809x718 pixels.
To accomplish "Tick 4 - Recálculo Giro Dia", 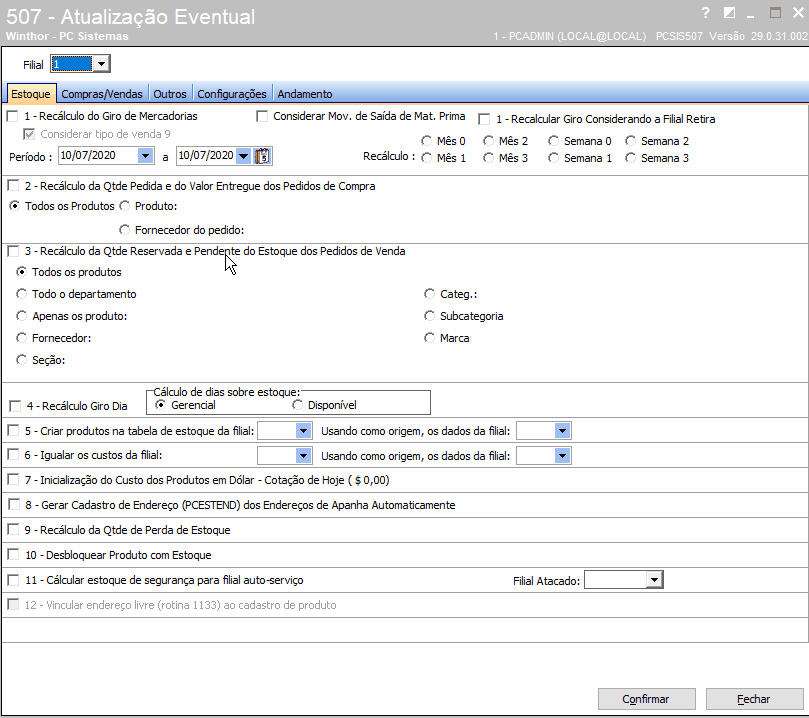I will (15, 406).
